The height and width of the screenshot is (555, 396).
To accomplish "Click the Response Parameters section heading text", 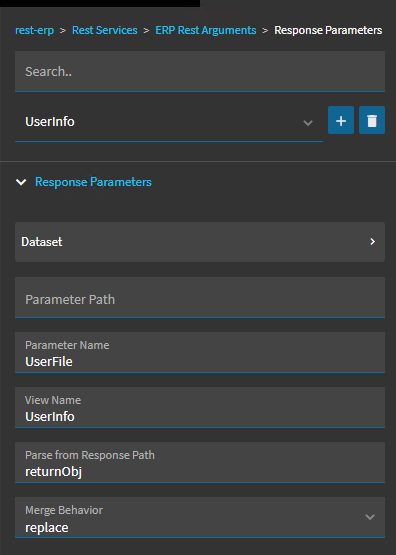I will [x=93, y=182].
